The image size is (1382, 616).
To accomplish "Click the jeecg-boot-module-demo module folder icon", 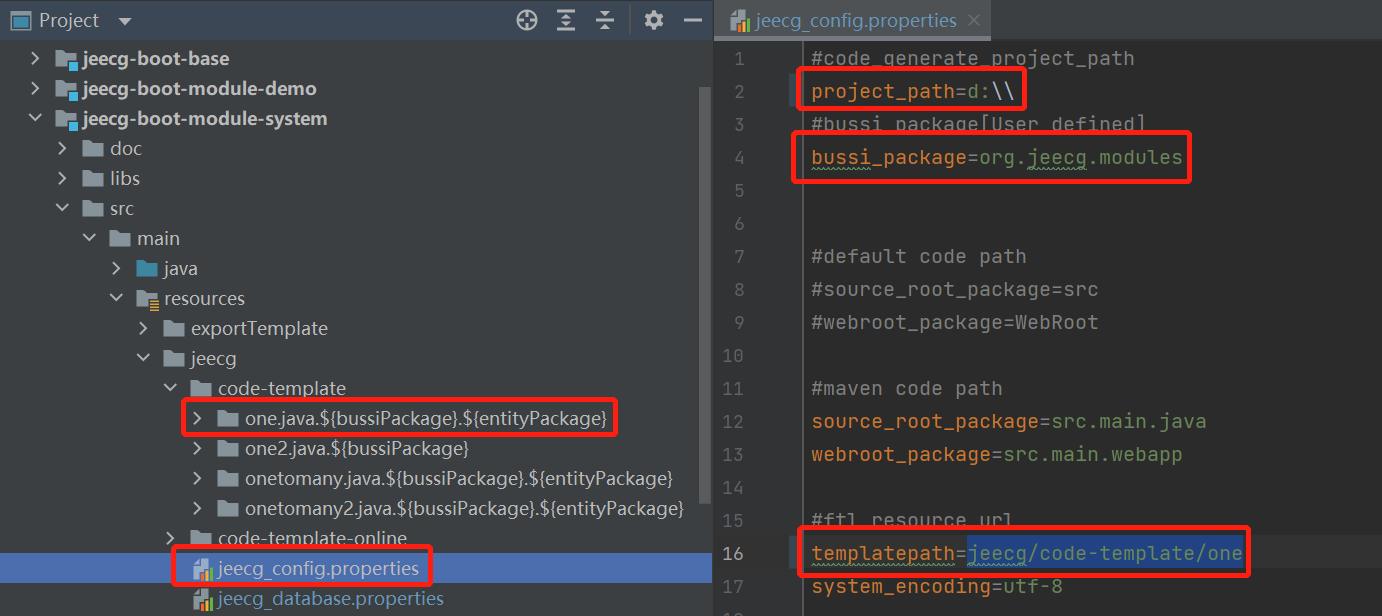I will click(x=66, y=89).
